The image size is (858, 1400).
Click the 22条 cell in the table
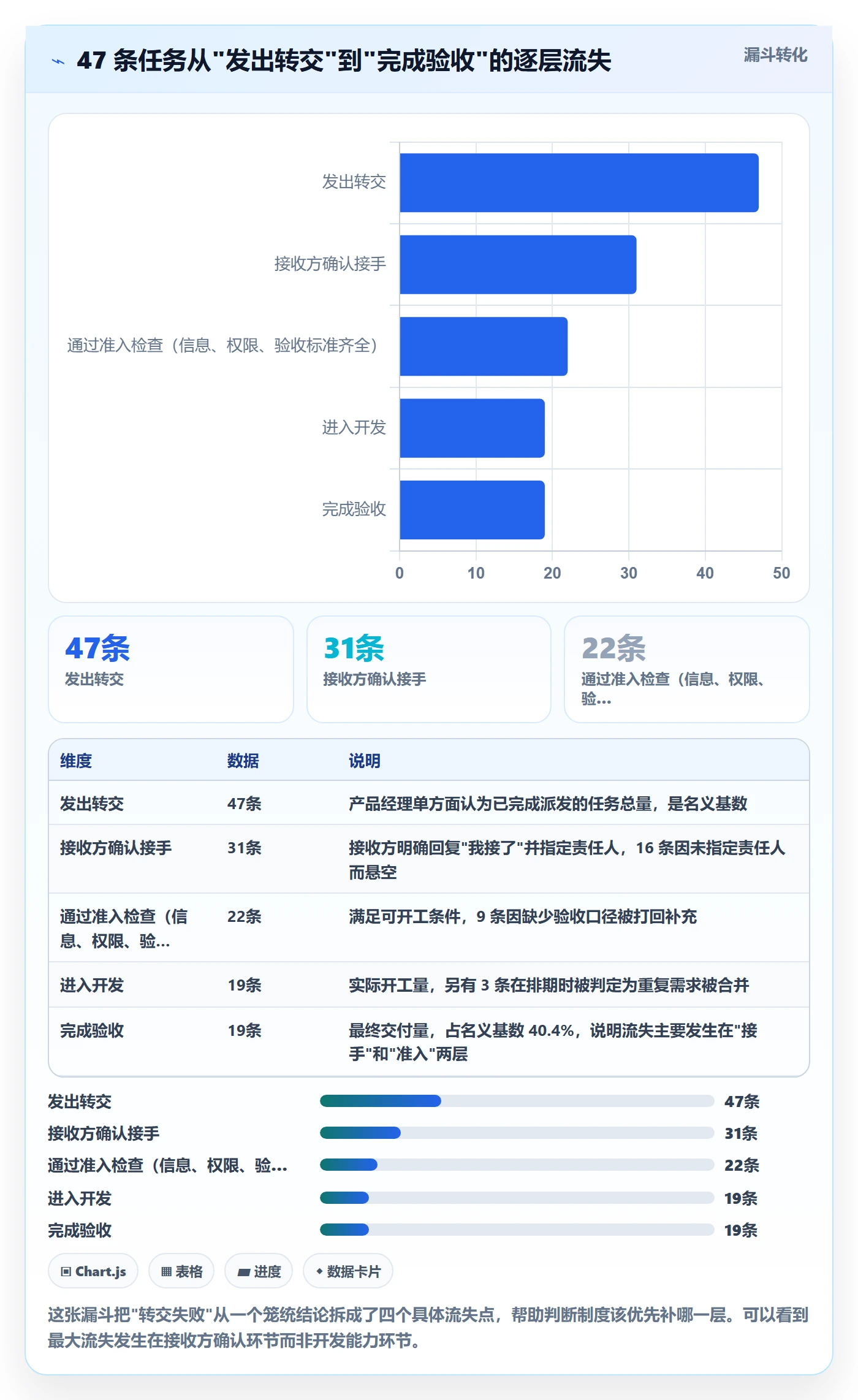tap(245, 916)
